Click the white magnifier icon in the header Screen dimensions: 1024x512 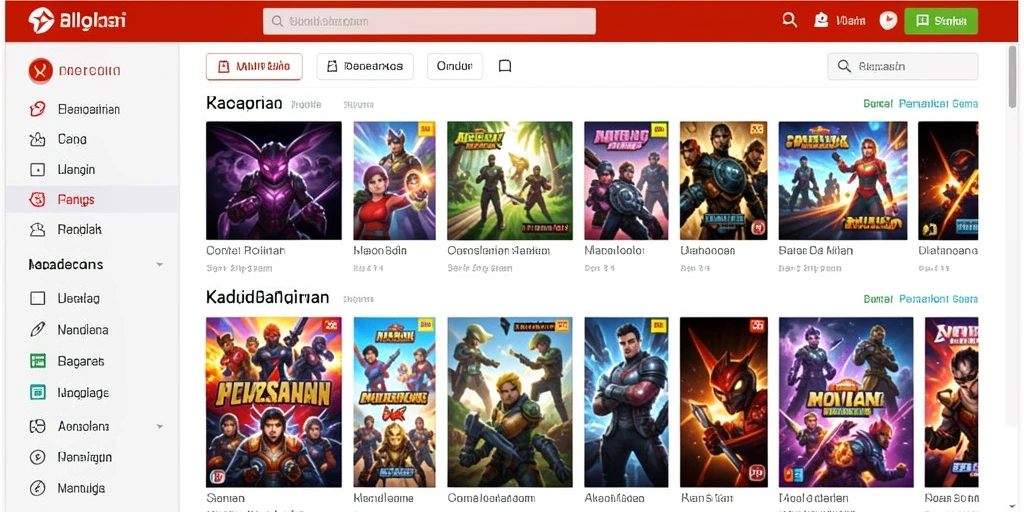pyautogui.click(x=790, y=20)
